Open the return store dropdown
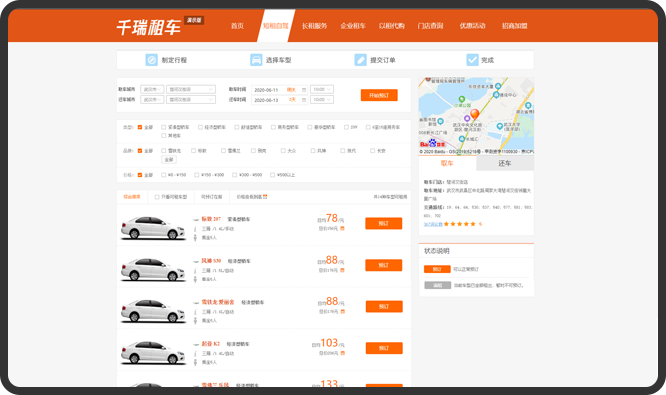 191,100
